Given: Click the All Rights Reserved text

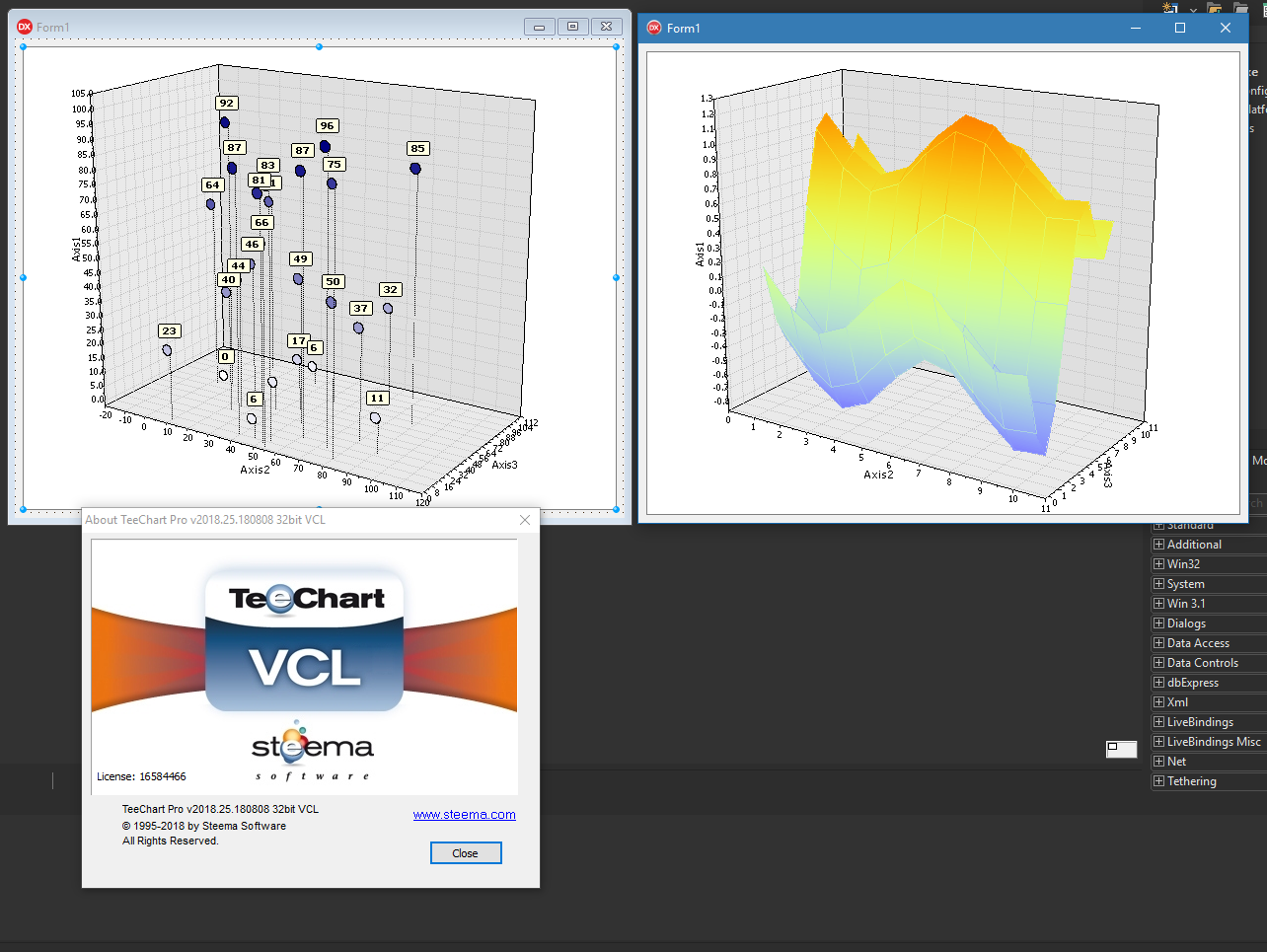Looking at the screenshot, I should 170,841.
